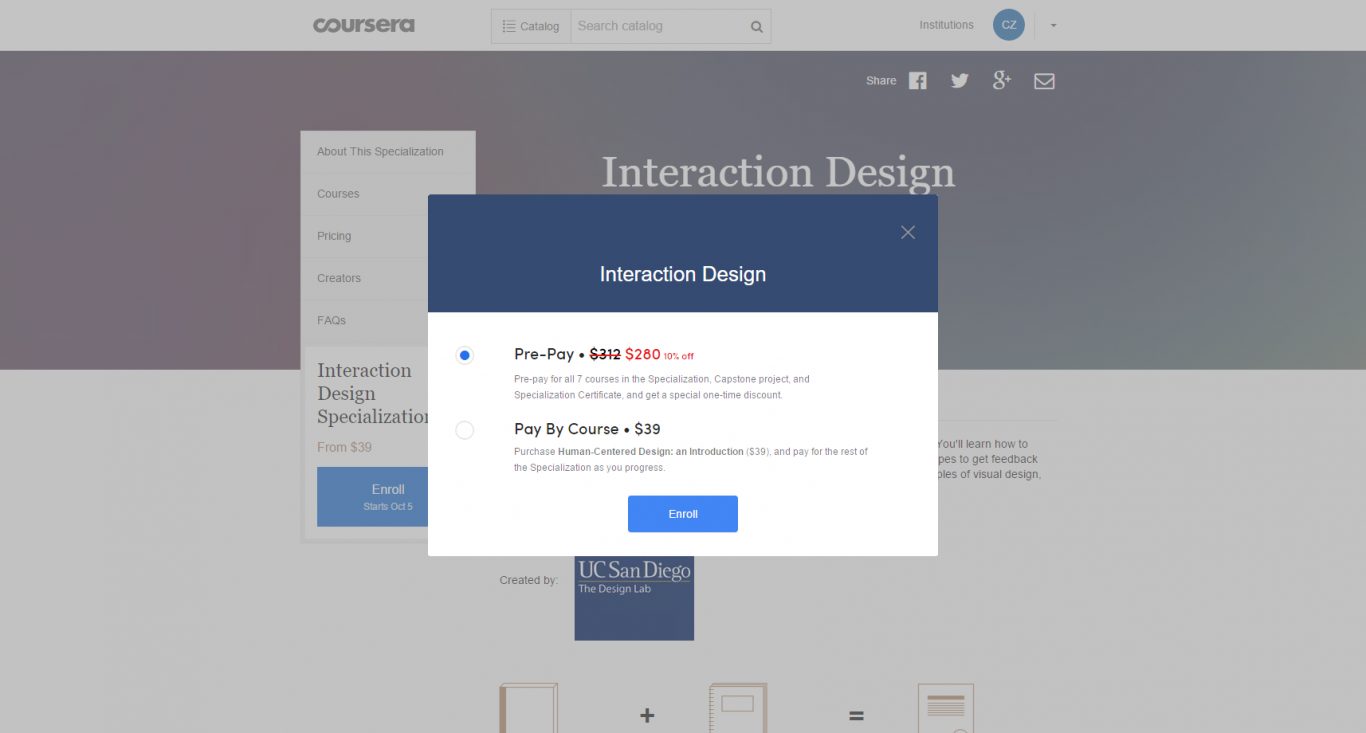This screenshot has width=1366, height=733.
Task: Close the Interaction Design enrollment dialog
Action: click(x=908, y=232)
